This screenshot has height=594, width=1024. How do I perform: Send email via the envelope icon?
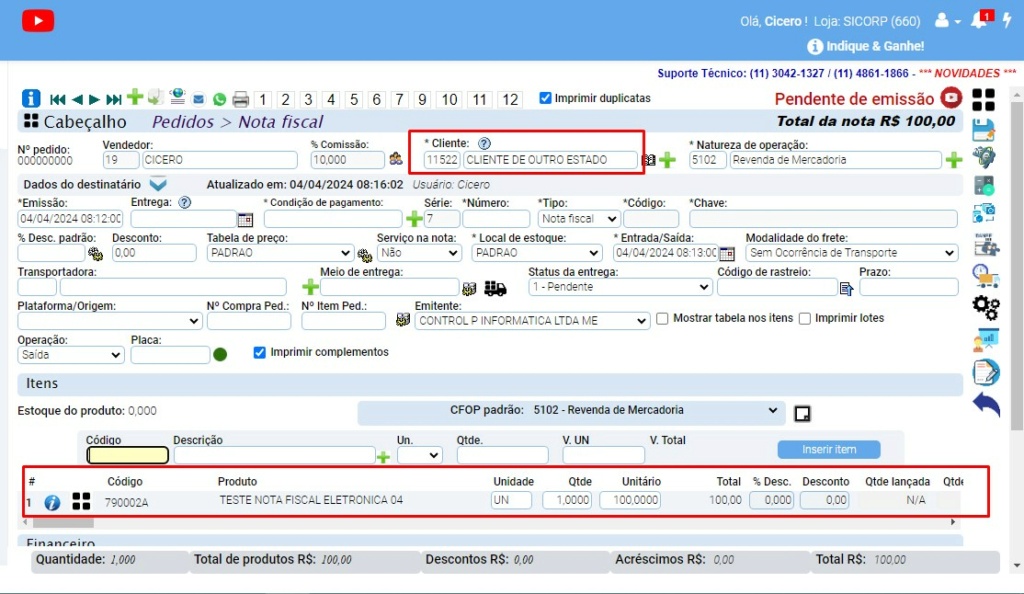click(198, 98)
